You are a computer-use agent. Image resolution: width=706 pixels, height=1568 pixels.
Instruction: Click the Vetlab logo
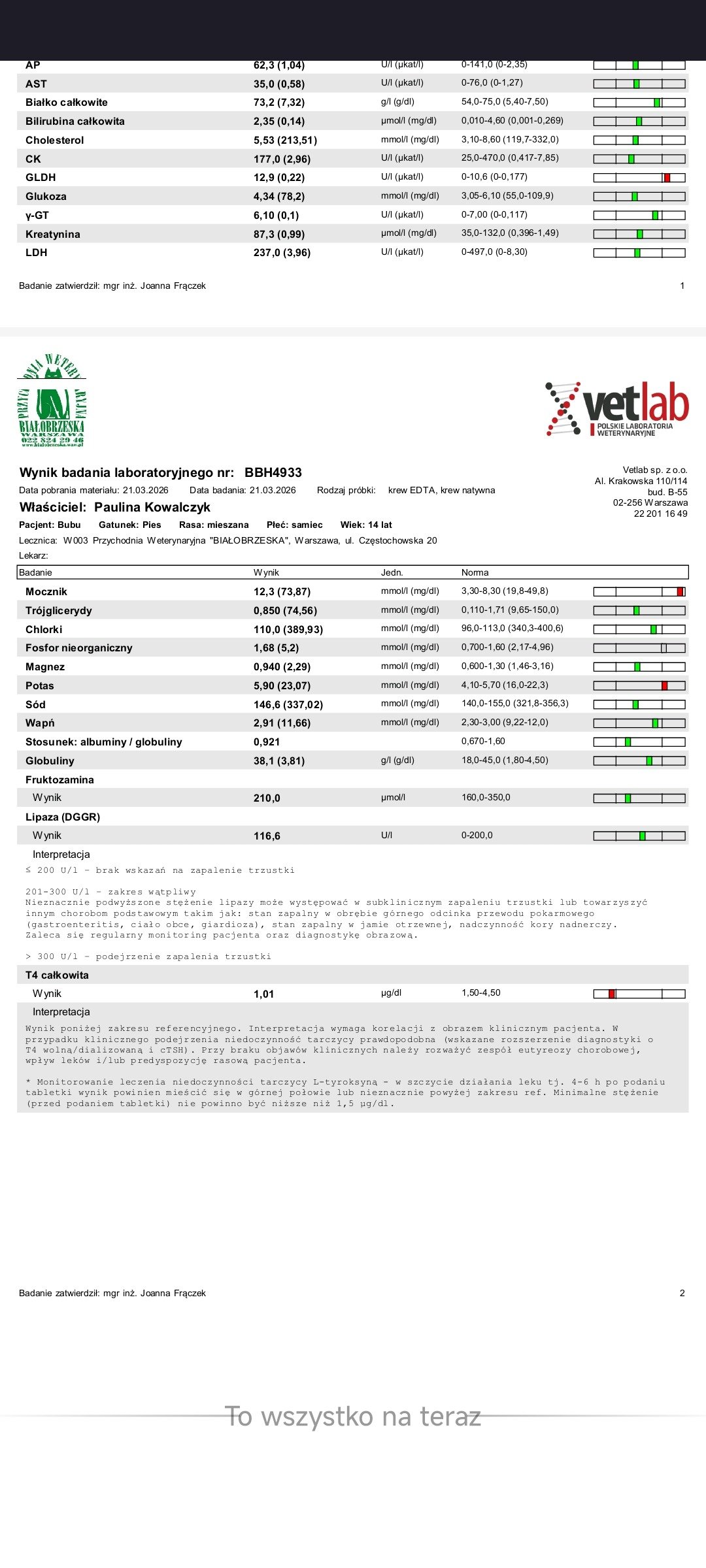617,410
